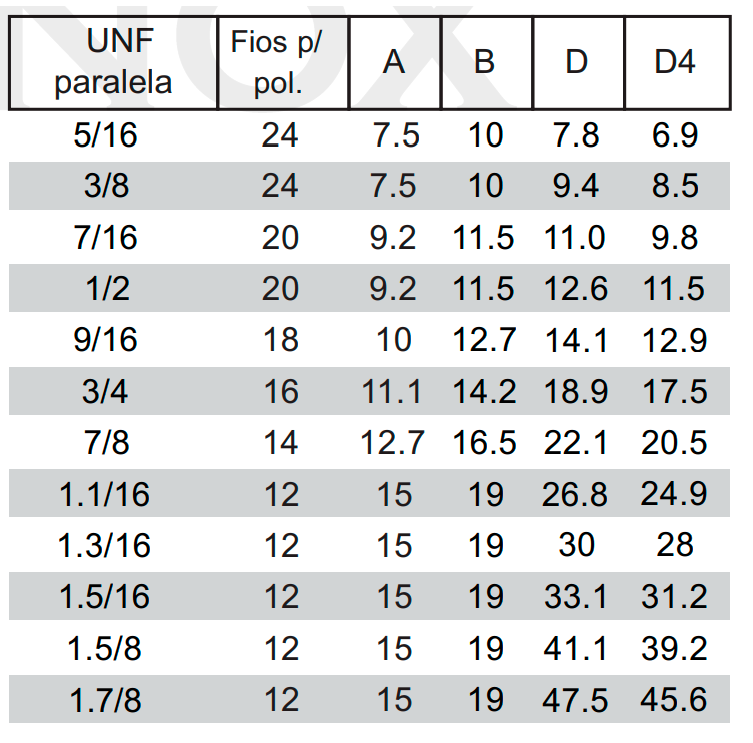Select column header A
Screen dimensions: 753x743
(395, 62)
